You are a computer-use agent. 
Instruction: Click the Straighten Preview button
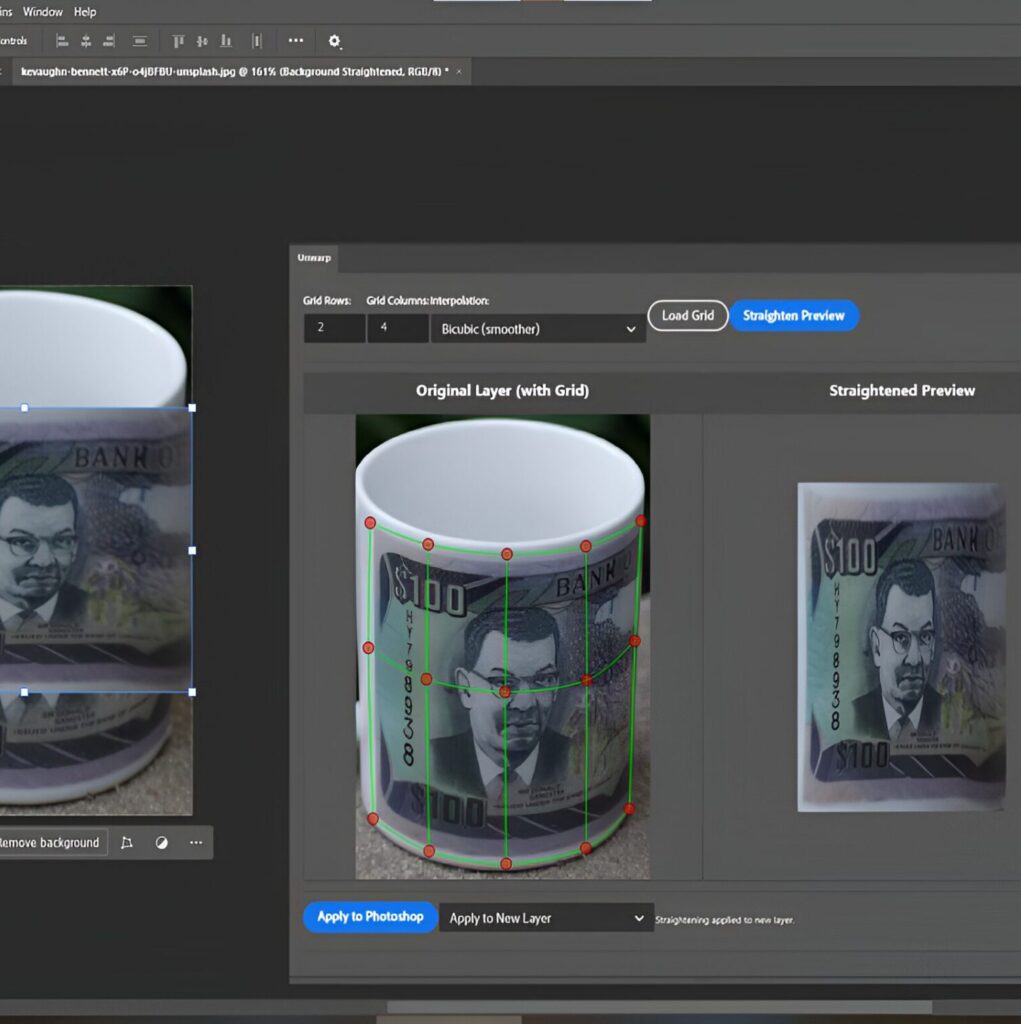coord(794,315)
